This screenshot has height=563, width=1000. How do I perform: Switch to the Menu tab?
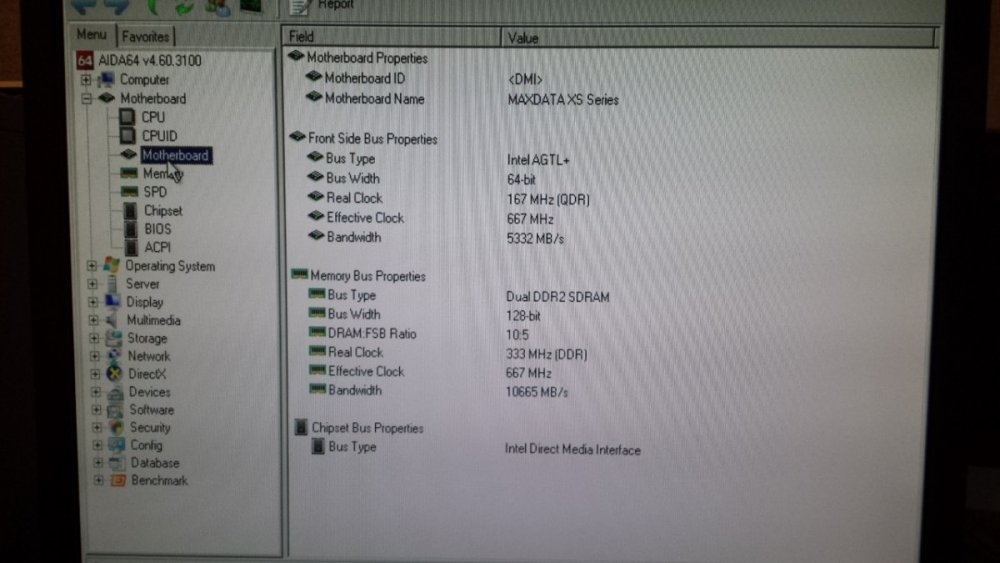tap(91, 35)
